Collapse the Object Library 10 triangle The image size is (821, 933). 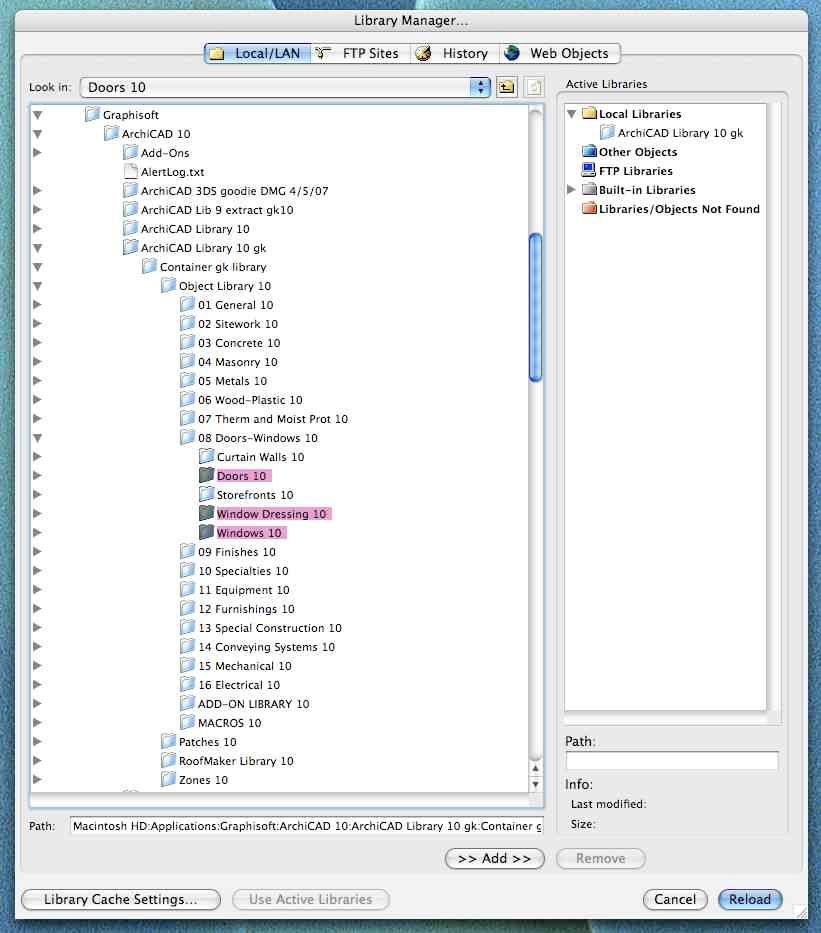(x=37, y=286)
